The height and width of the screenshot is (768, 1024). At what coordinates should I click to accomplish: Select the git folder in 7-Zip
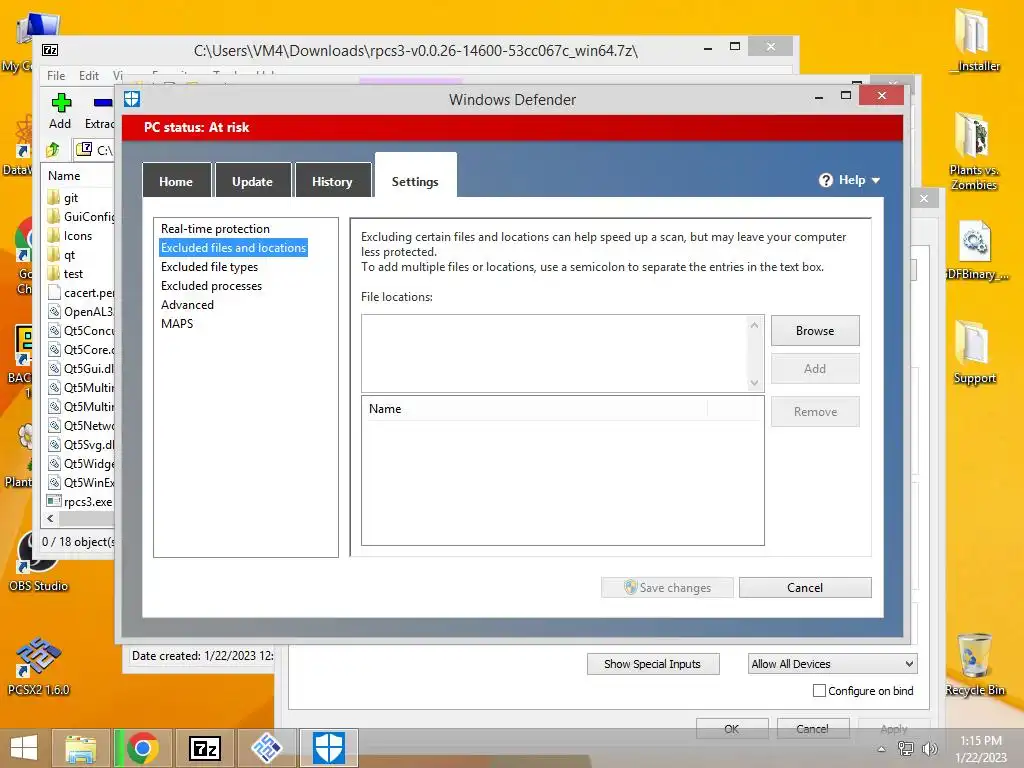71,198
